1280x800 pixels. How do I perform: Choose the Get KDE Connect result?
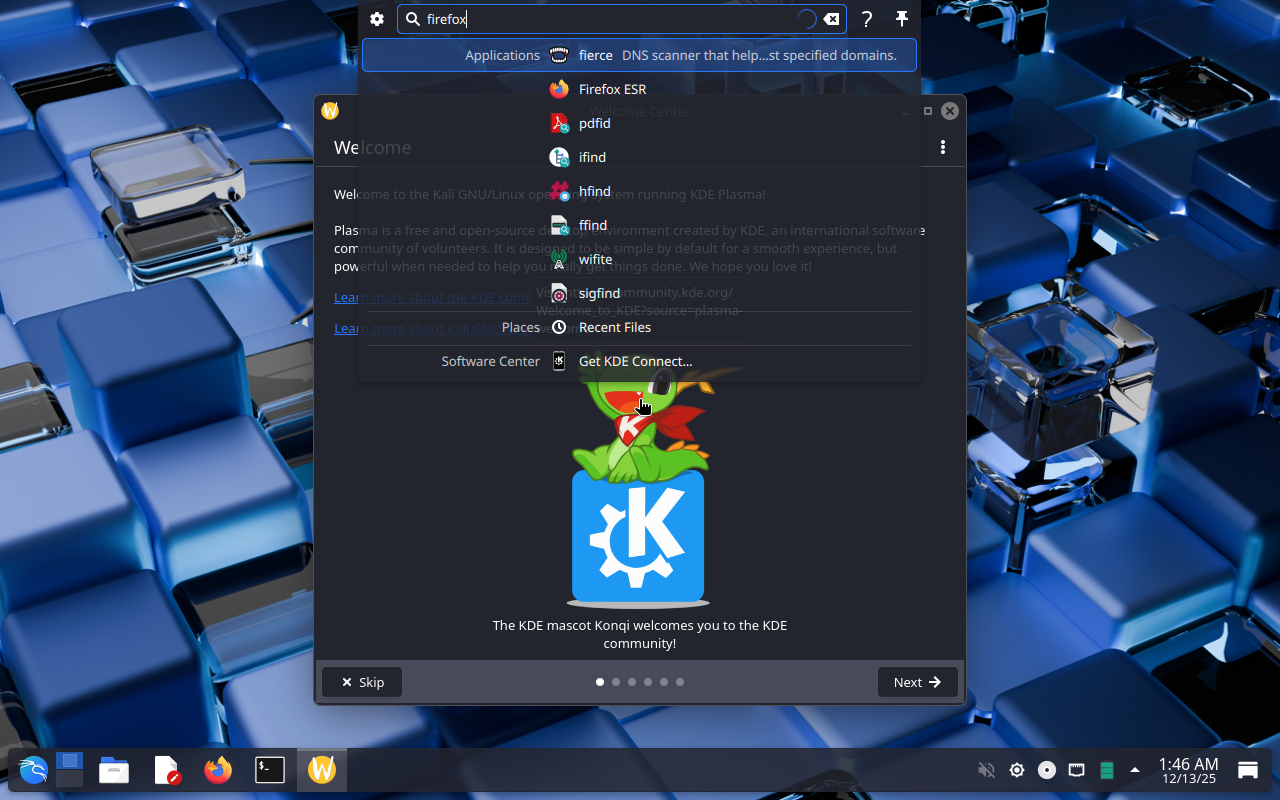tap(635, 361)
